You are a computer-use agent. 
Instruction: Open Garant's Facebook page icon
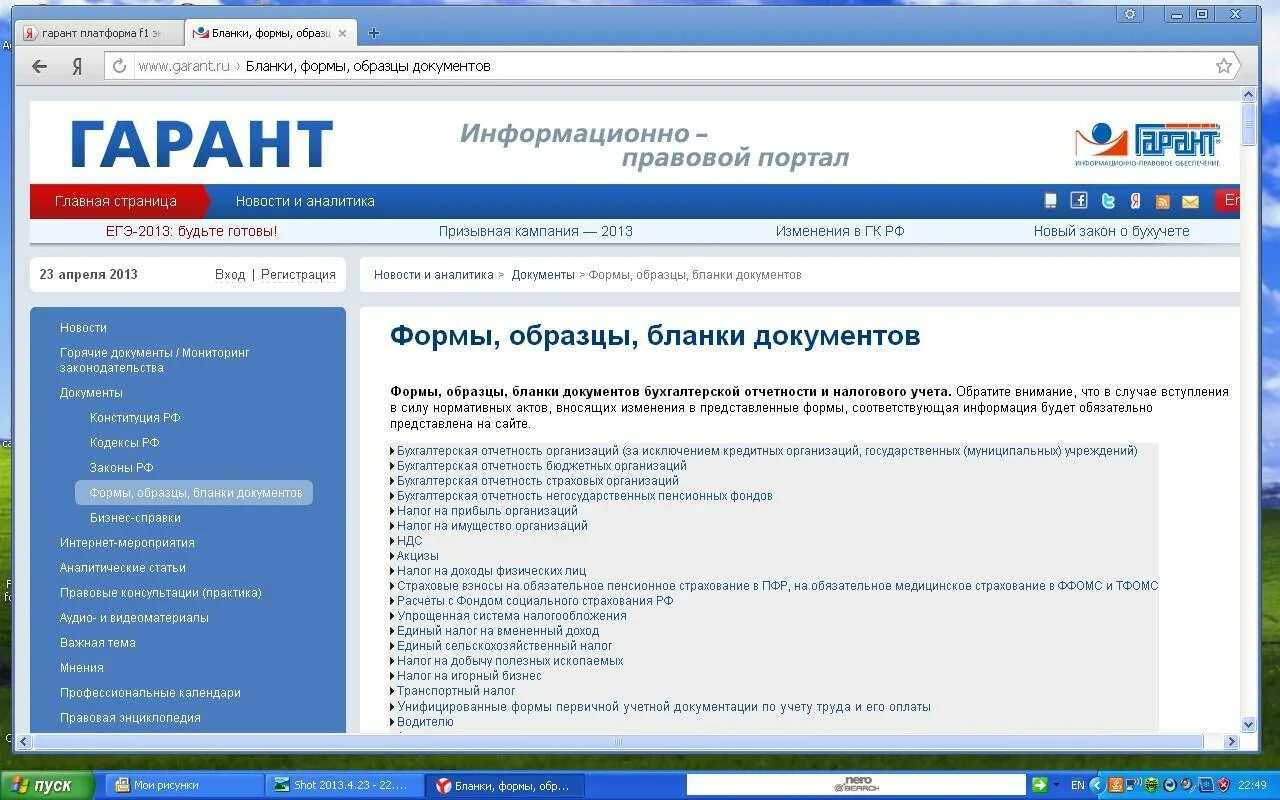1079,200
